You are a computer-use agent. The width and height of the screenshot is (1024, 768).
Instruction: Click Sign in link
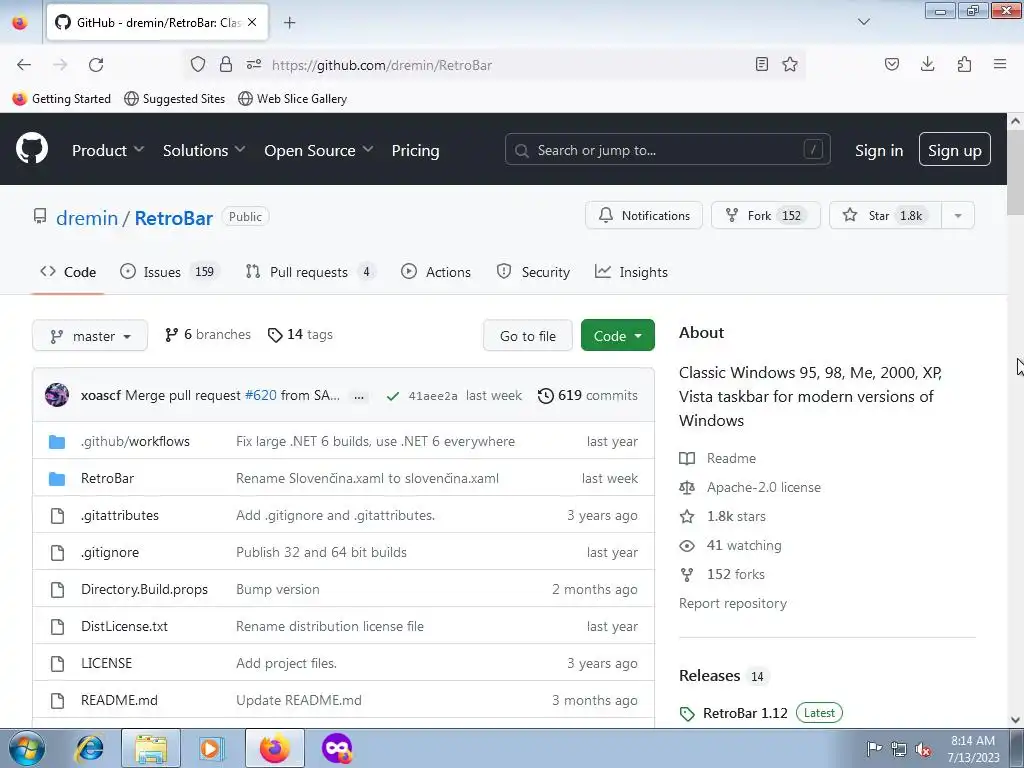coord(879,150)
